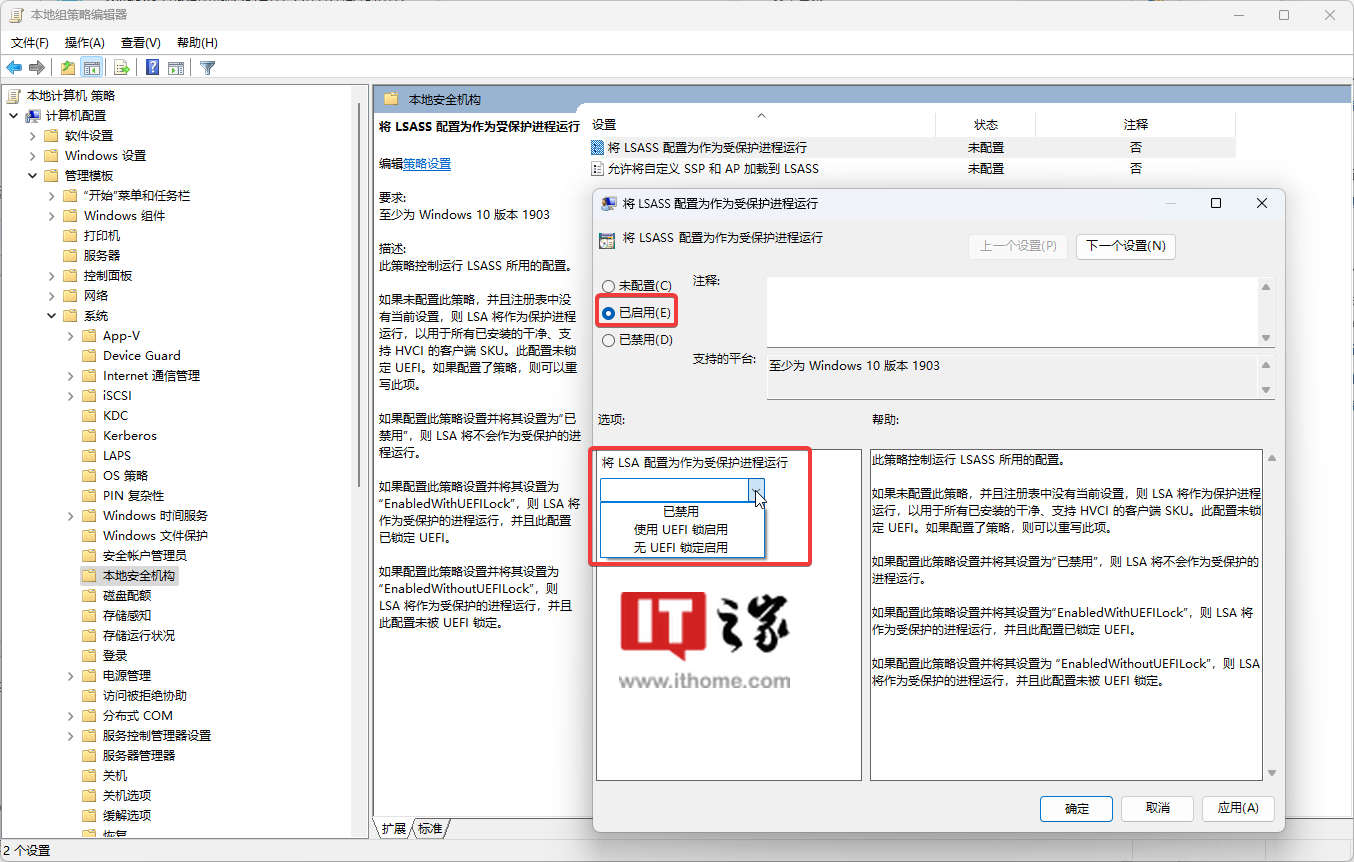1354x862 pixels.
Task: Collapse the 管理模板 tree node
Action: (32, 176)
